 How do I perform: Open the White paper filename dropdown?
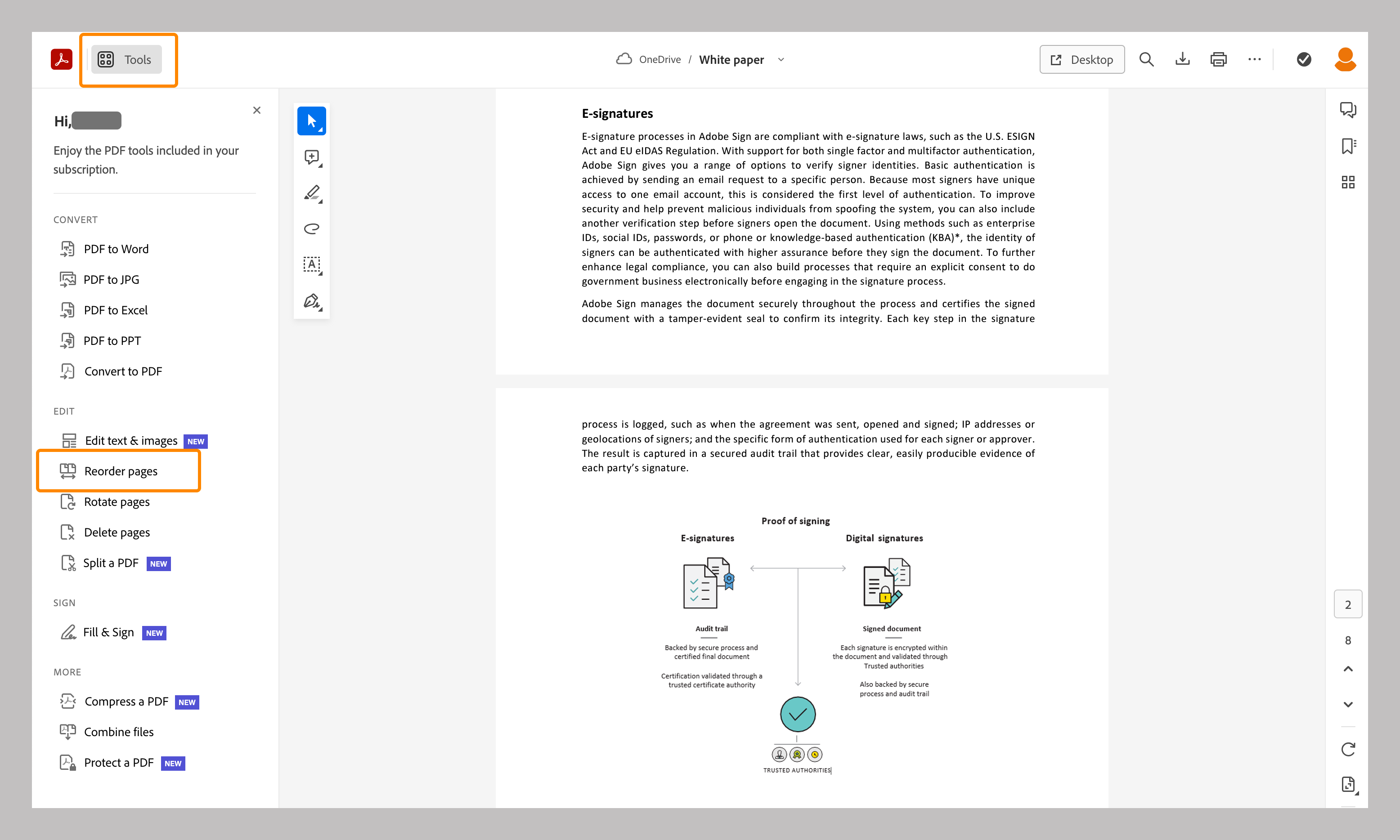[x=781, y=59]
